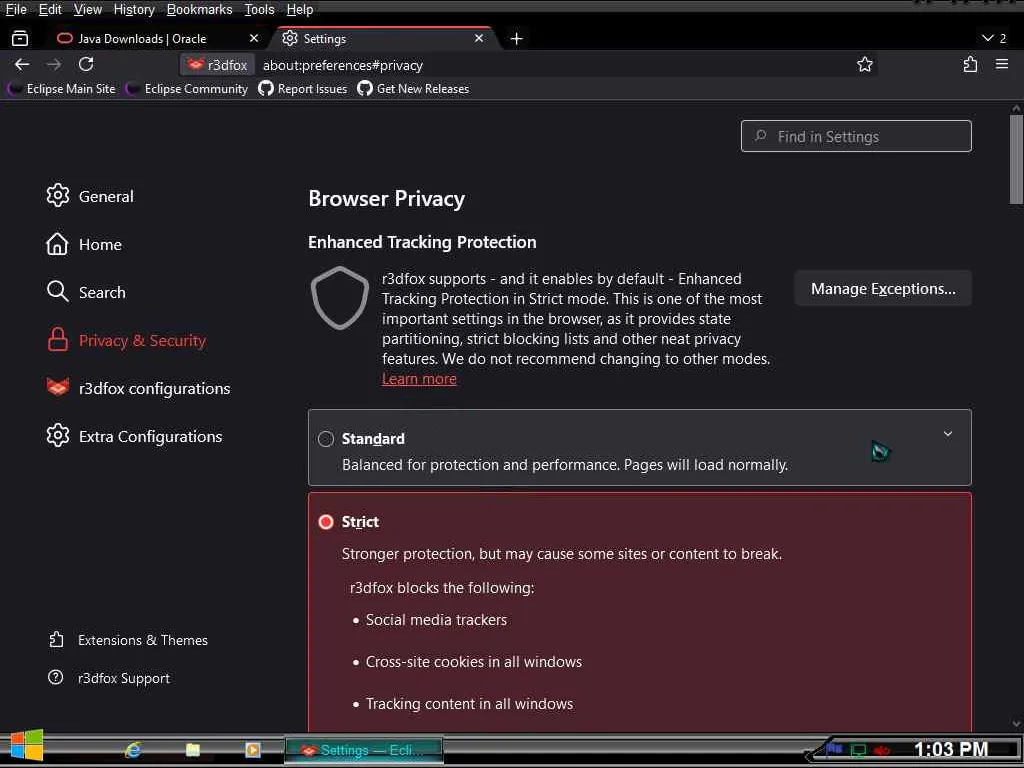
Task: Open media player taskbar icon
Action: pyautogui.click(x=253, y=750)
